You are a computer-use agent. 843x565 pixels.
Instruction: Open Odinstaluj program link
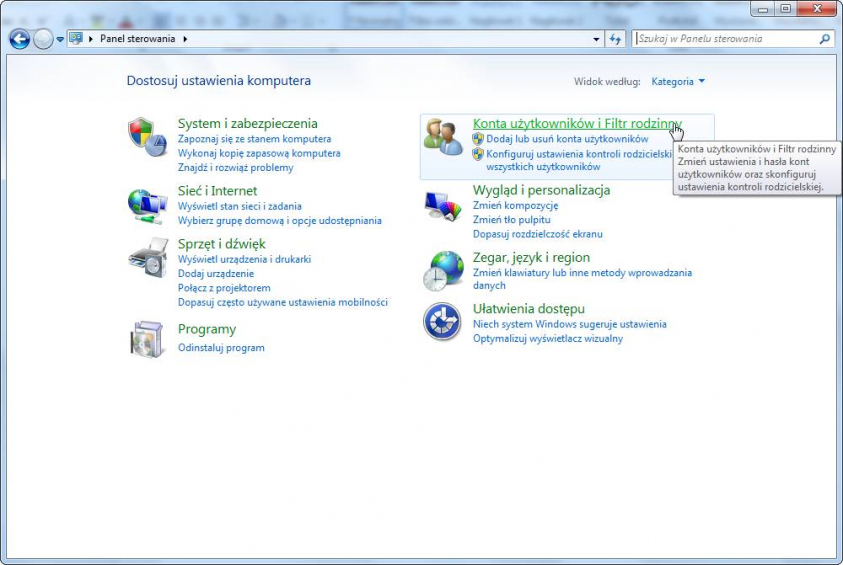point(221,348)
